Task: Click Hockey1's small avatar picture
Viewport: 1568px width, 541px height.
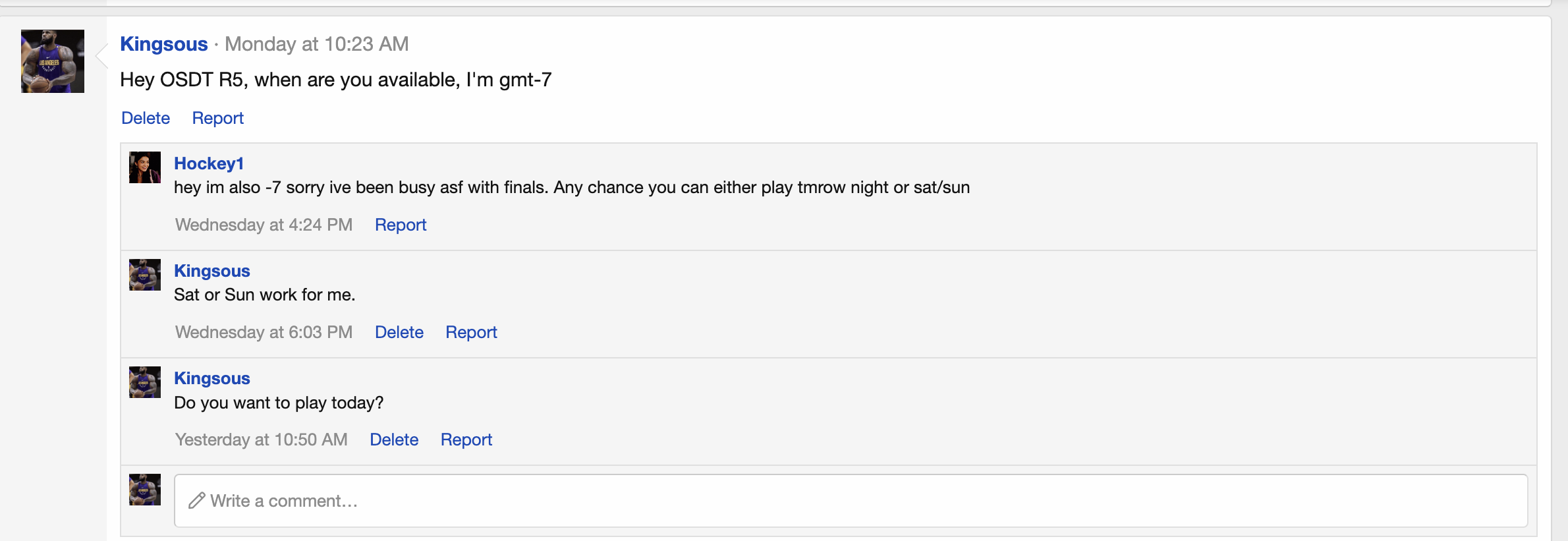Action: [x=145, y=167]
